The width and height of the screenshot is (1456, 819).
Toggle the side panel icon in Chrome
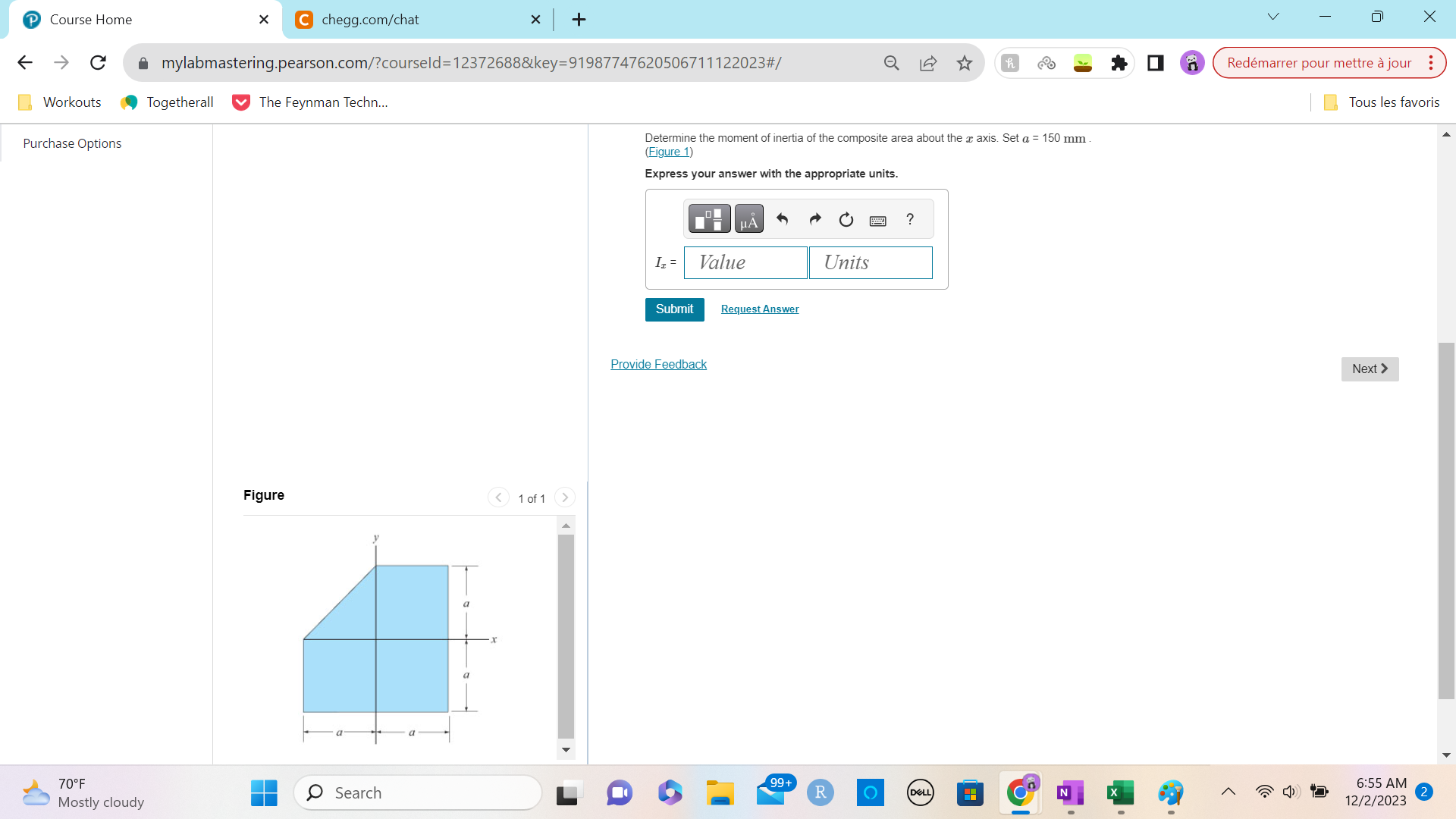coord(1155,63)
